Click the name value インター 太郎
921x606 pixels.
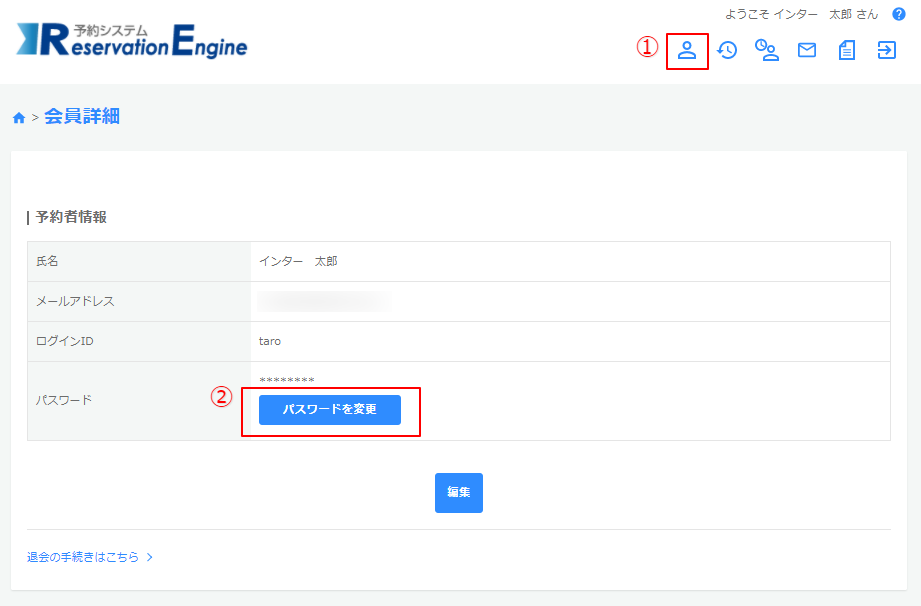(298, 261)
